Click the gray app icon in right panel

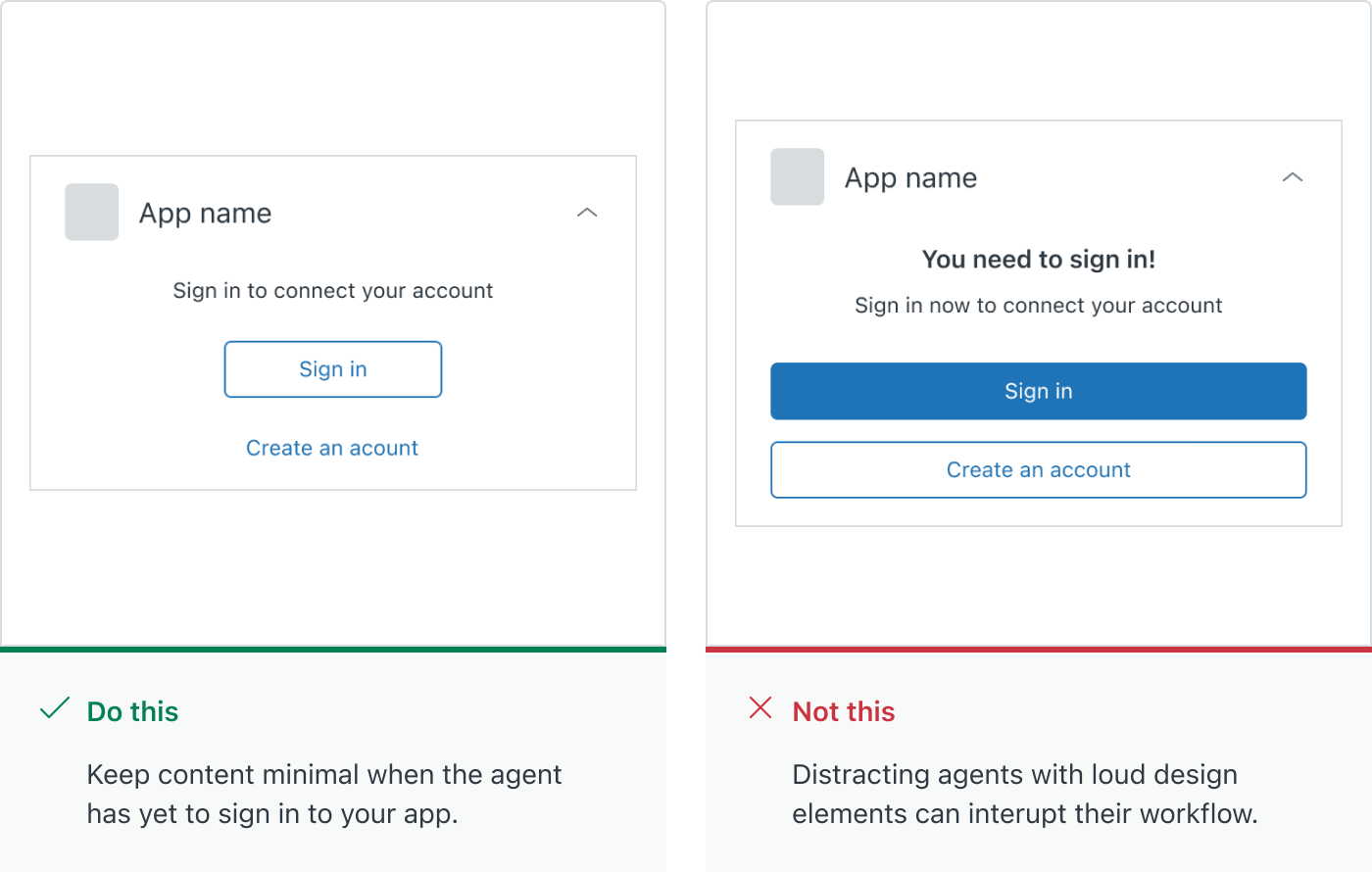798,177
